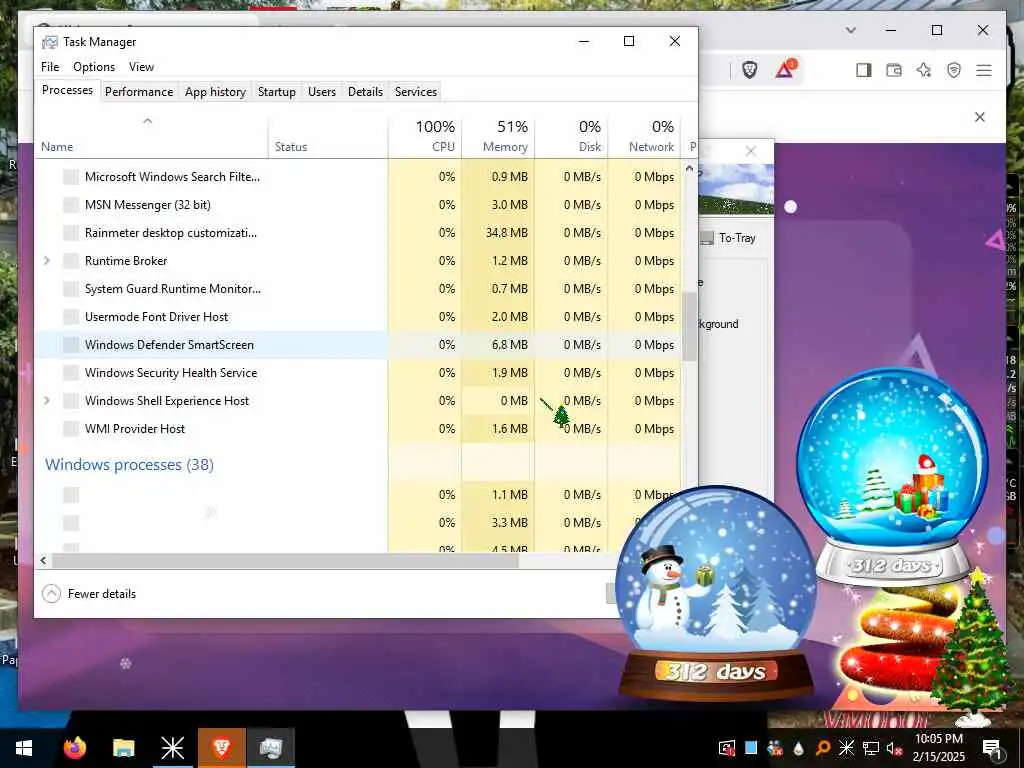Sort by the Disk column header
1024x768 pixels.
pyautogui.click(x=571, y=136)
